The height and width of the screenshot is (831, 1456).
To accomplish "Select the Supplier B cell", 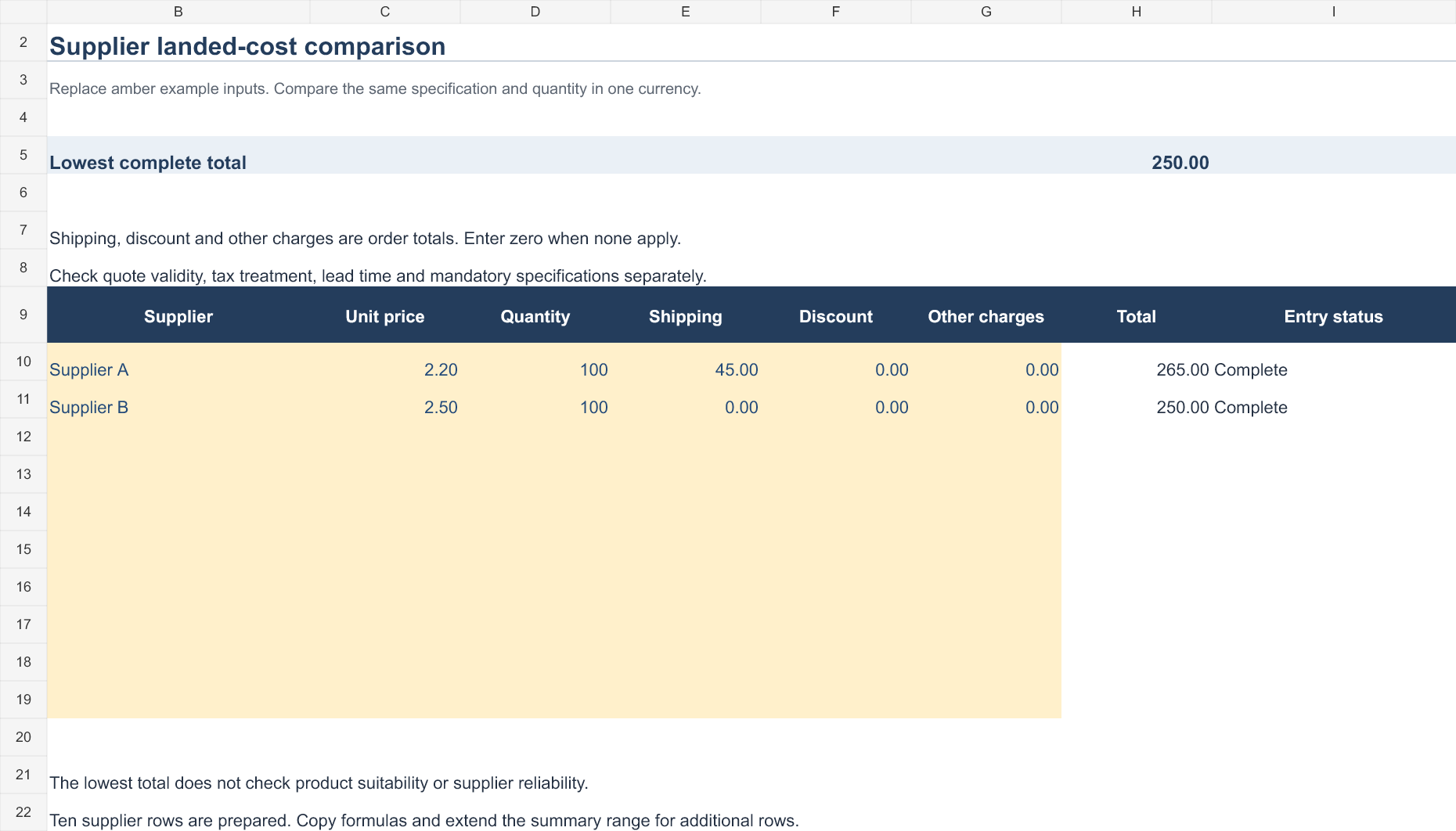I will pyautogui.click(x=178, y=399).
